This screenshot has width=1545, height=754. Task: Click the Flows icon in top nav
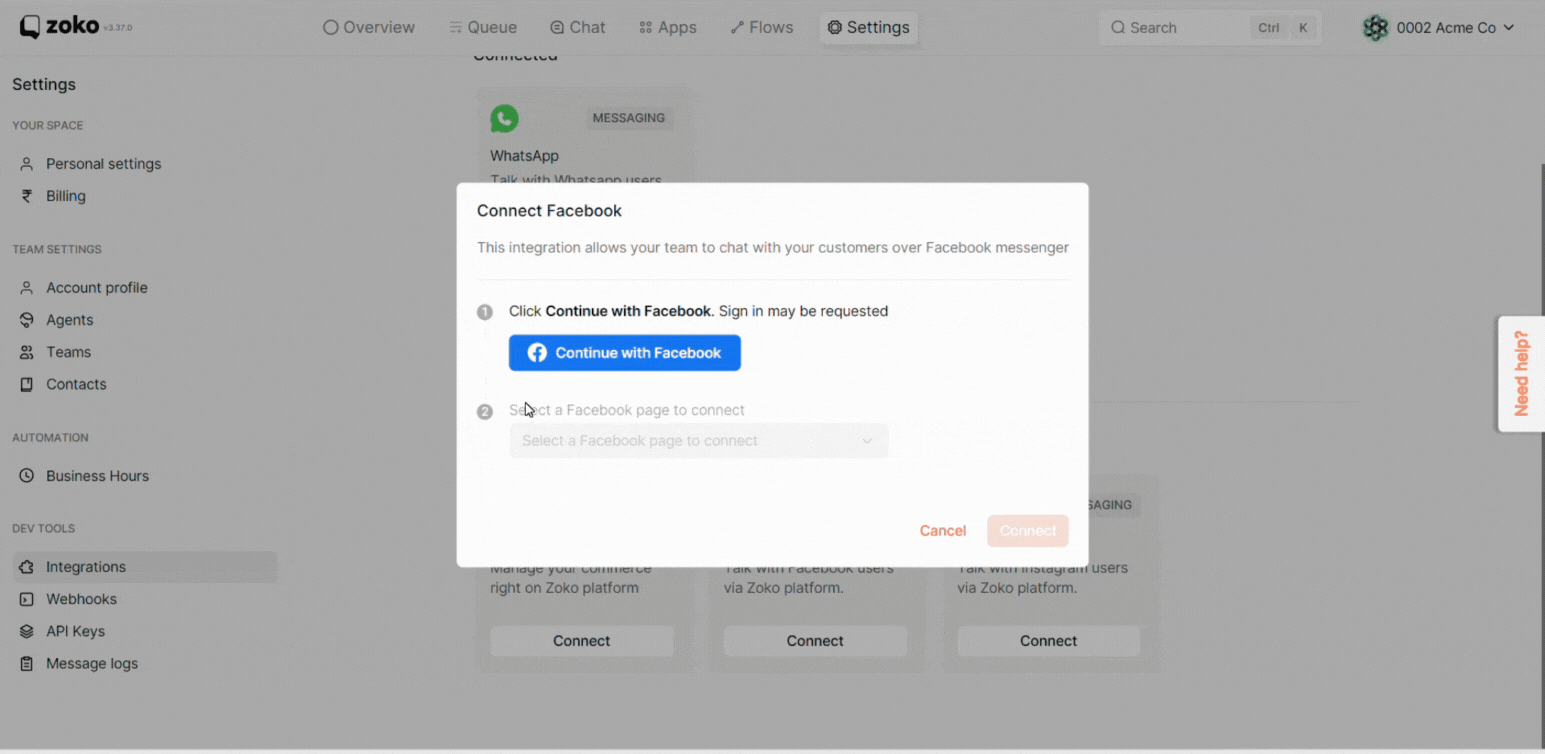pyautogui.click(x=738, y=27)
